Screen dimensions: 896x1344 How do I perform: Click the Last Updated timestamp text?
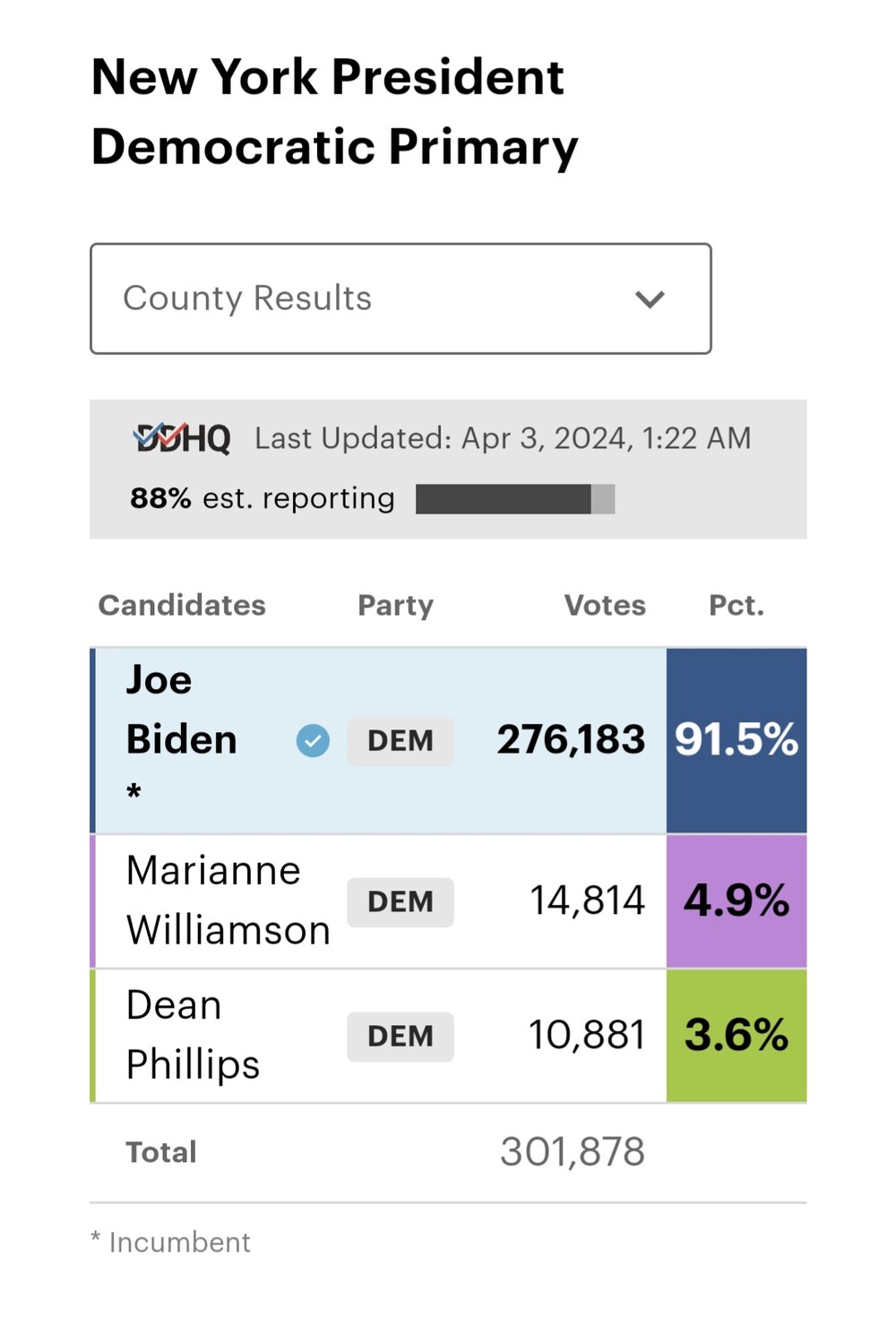[503, 438]
